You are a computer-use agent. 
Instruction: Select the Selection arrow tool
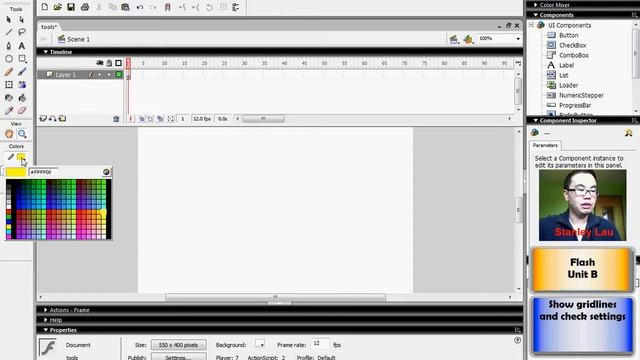(9, 20)
